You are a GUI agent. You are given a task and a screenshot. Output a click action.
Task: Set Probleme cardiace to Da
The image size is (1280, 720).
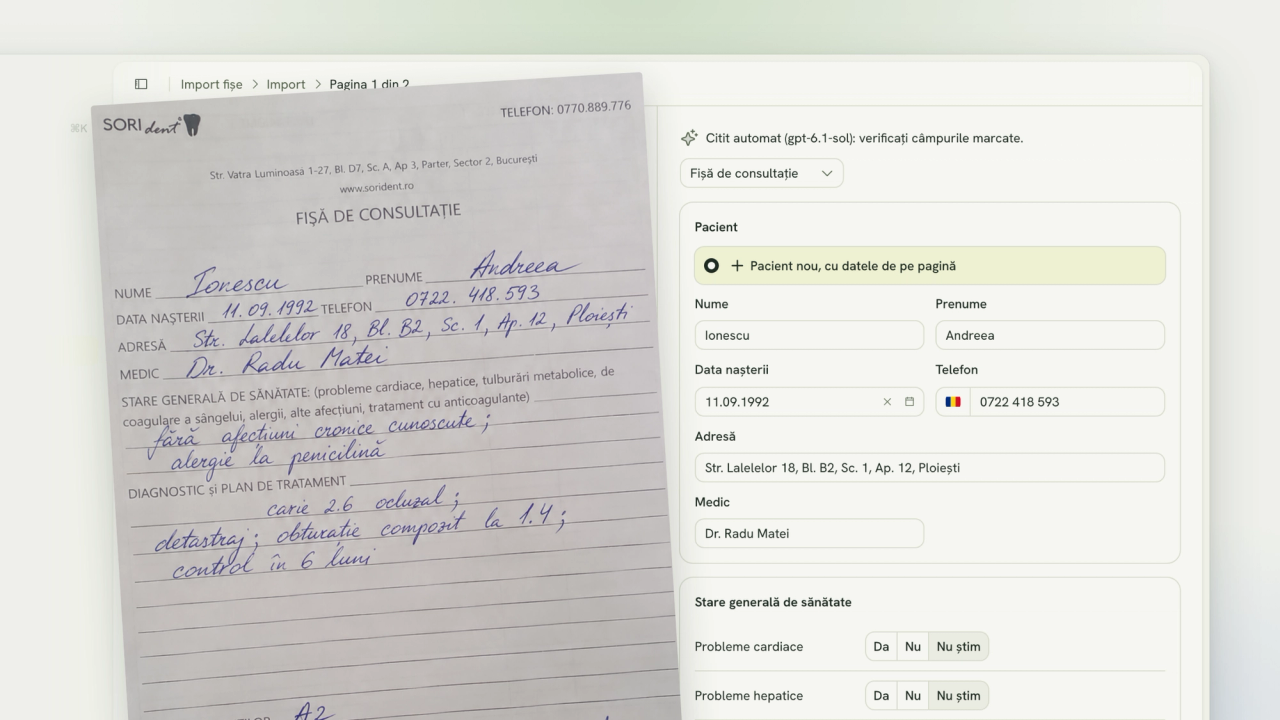(x=881, y=647)
